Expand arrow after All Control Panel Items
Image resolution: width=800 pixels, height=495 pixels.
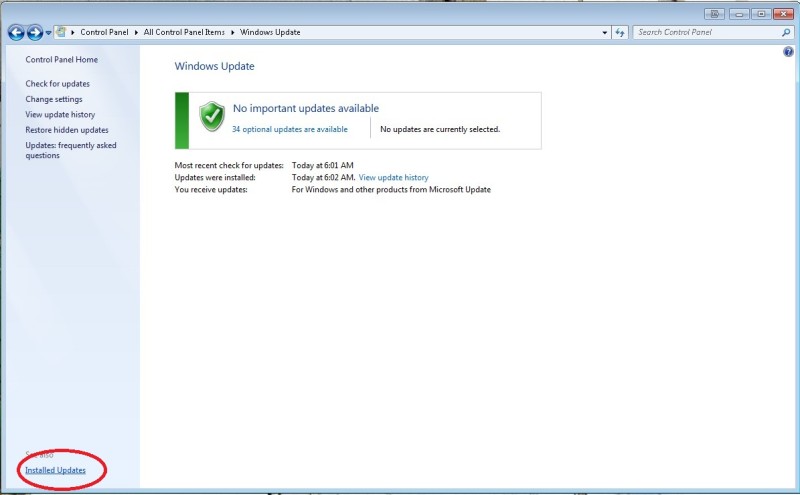[x=232, y=32]
